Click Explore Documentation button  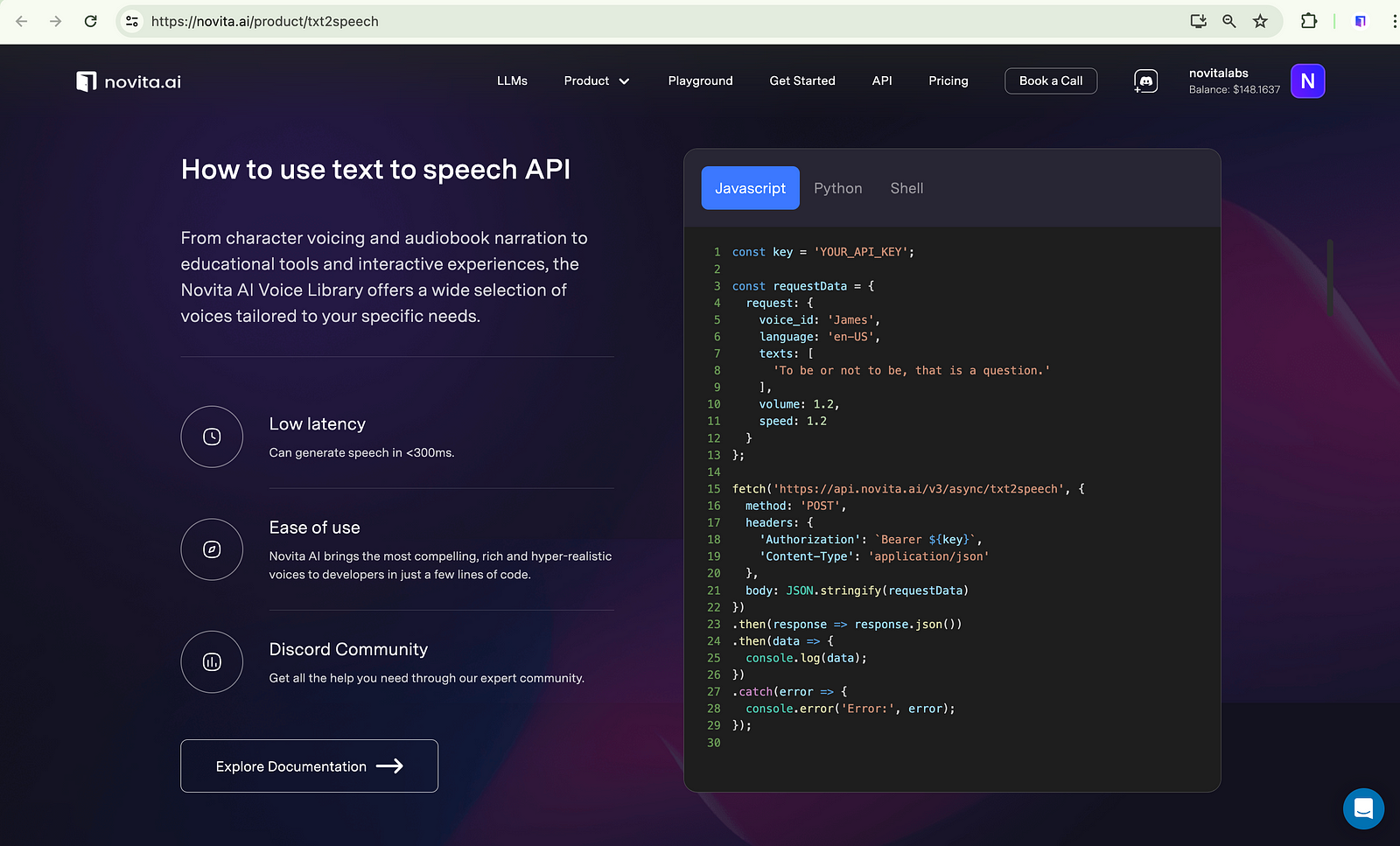[x=309, y=766]
